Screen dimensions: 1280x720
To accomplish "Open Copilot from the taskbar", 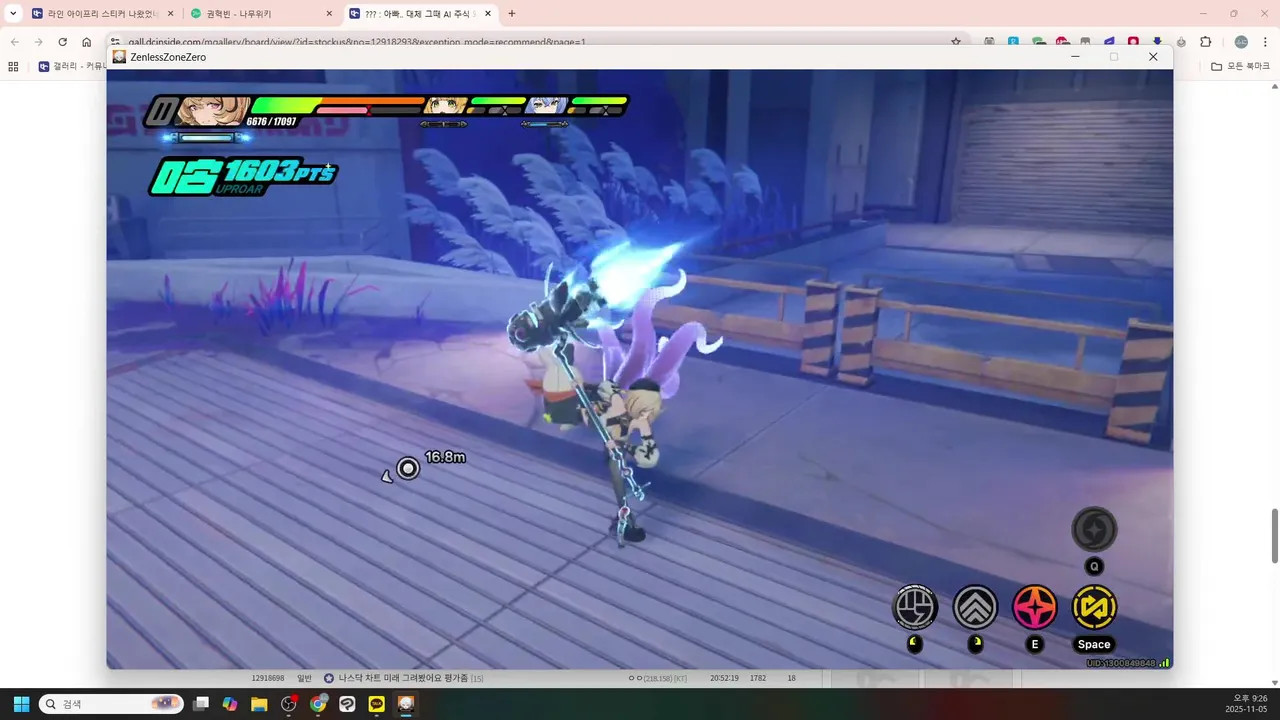I will click(230, 704).
